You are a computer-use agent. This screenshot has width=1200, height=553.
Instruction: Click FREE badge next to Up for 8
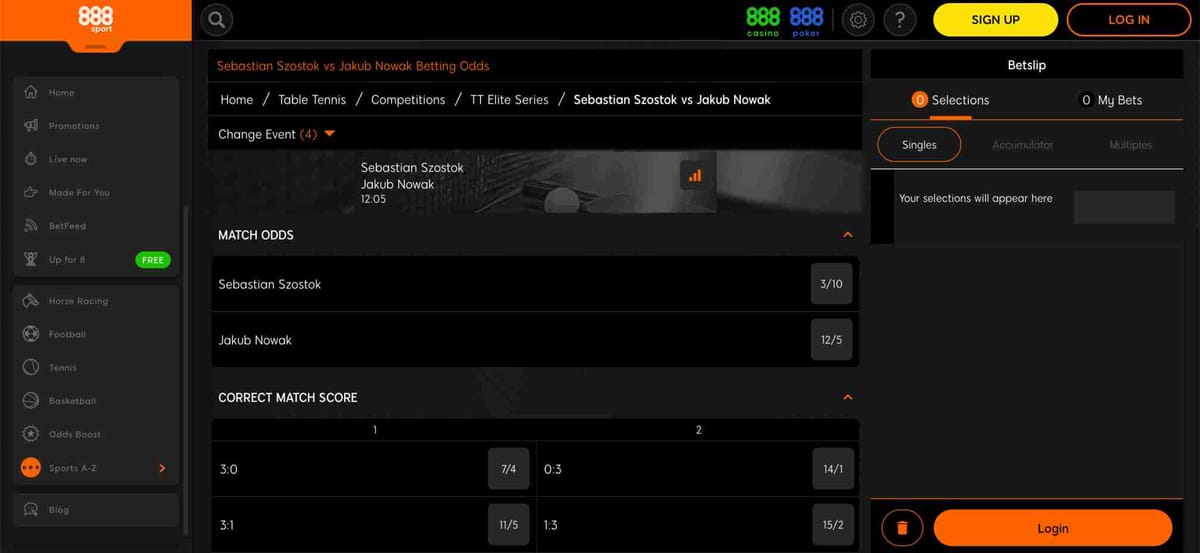pyautogui.click(x=153, y=260)
